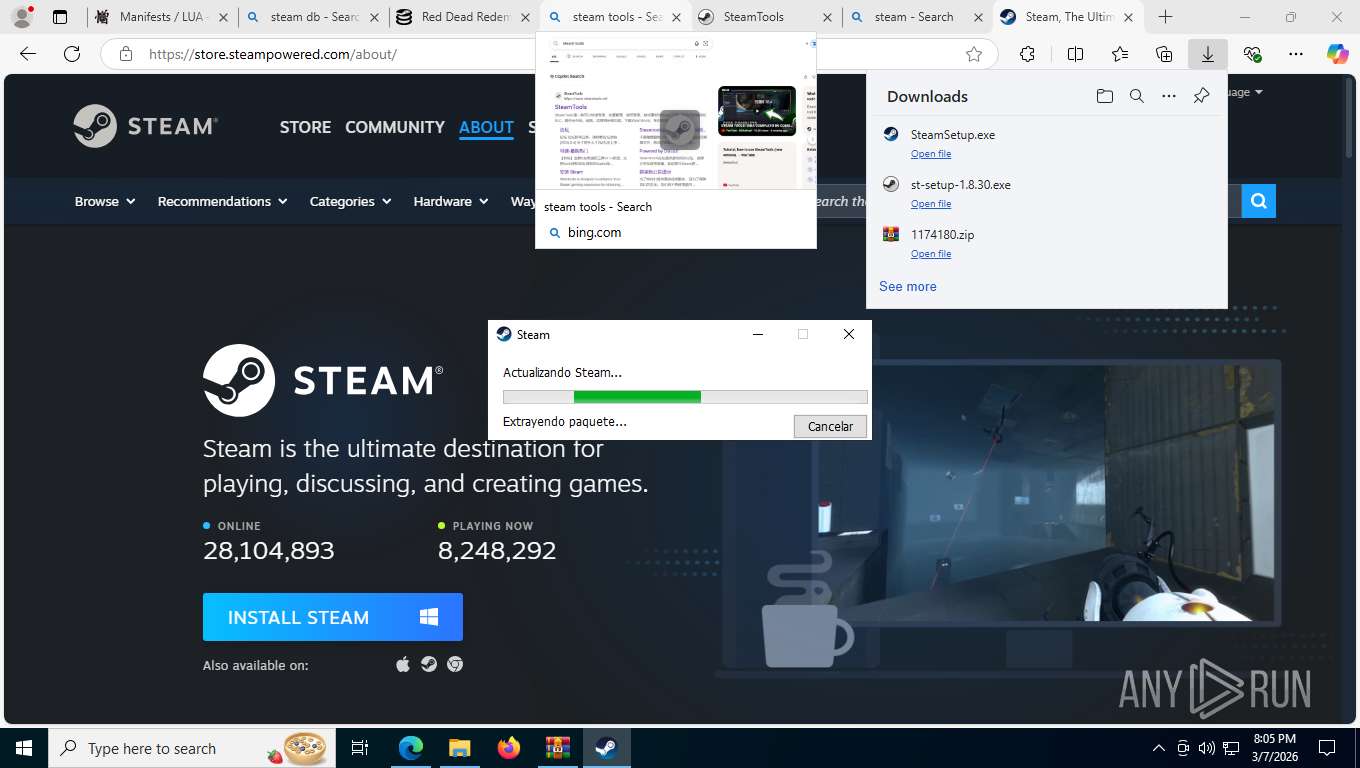Viewport: 1360px width, 768px height.
Task: Open the Extensions puzzle icon
Action: [1027, 54]
